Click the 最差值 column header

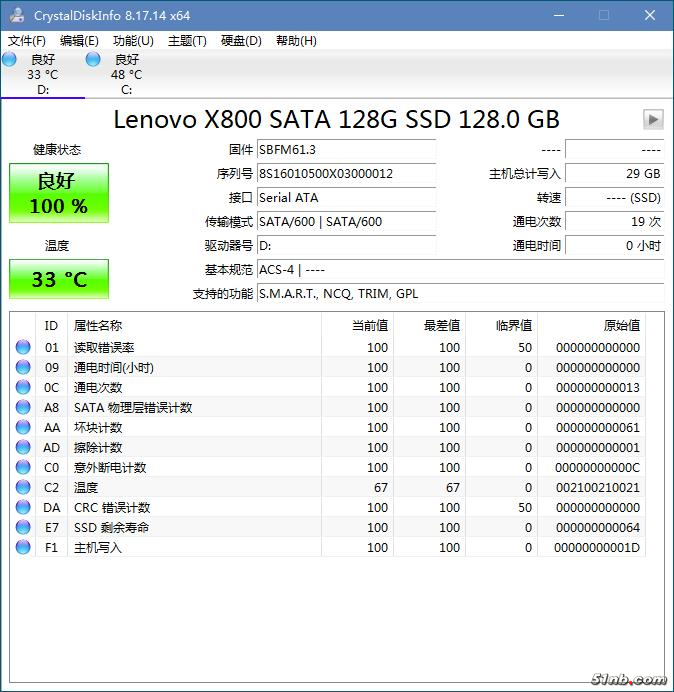tap(429, 326)
